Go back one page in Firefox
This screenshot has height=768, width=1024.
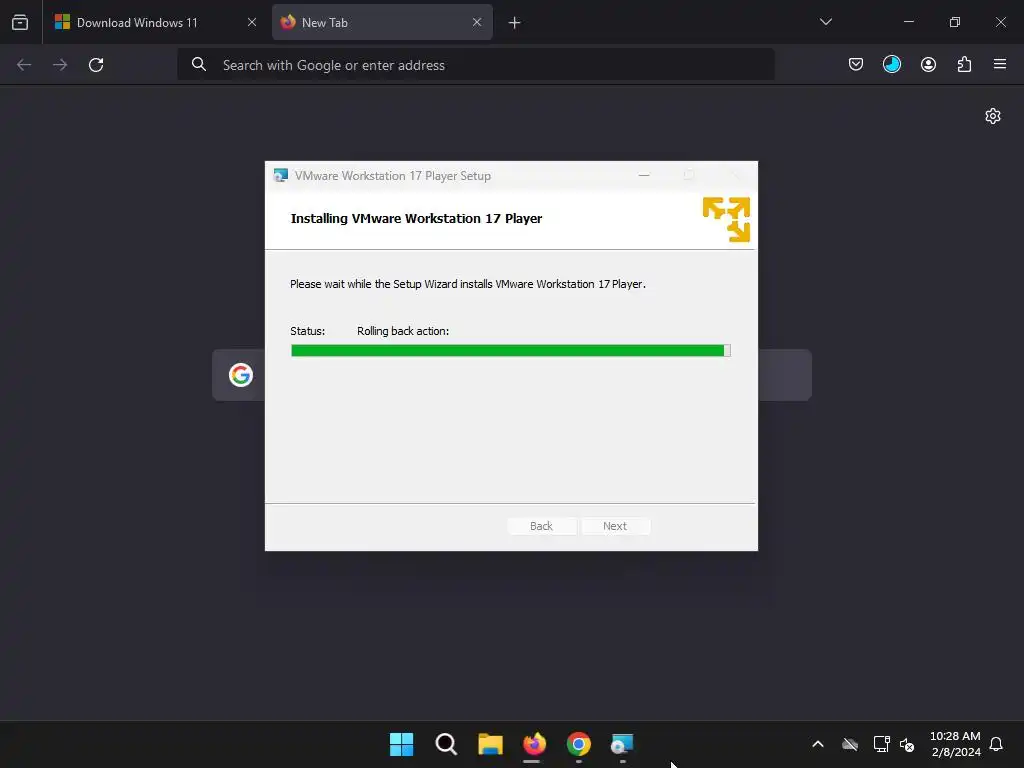(24, 65)
